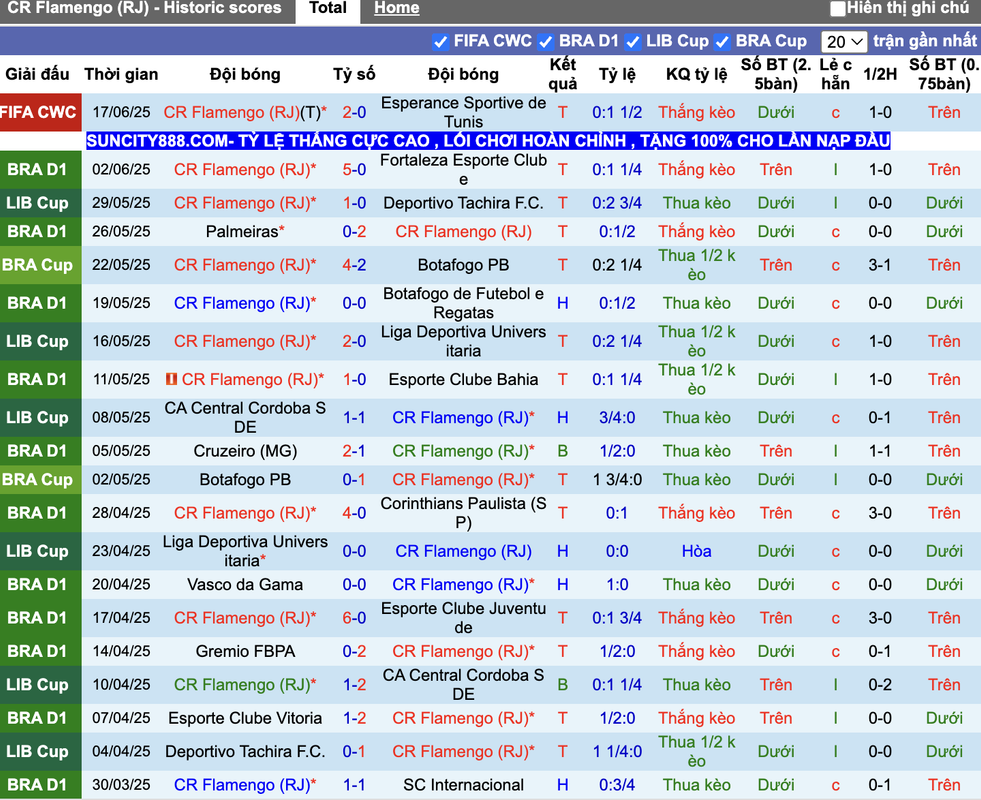Open Gremio FBPA team link

pyautogui.click(x=245, y=652)
